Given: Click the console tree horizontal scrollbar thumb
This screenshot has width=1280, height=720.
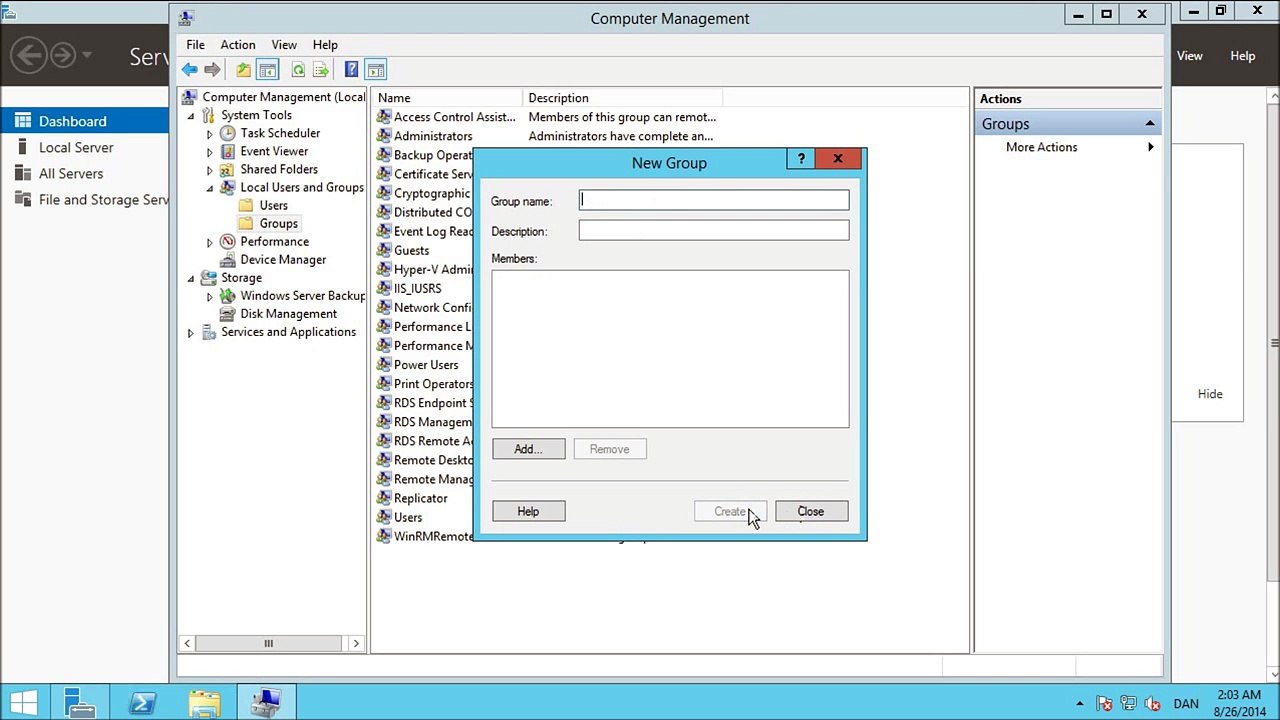Looking at the screenshot, I should [x=268, y=643].
